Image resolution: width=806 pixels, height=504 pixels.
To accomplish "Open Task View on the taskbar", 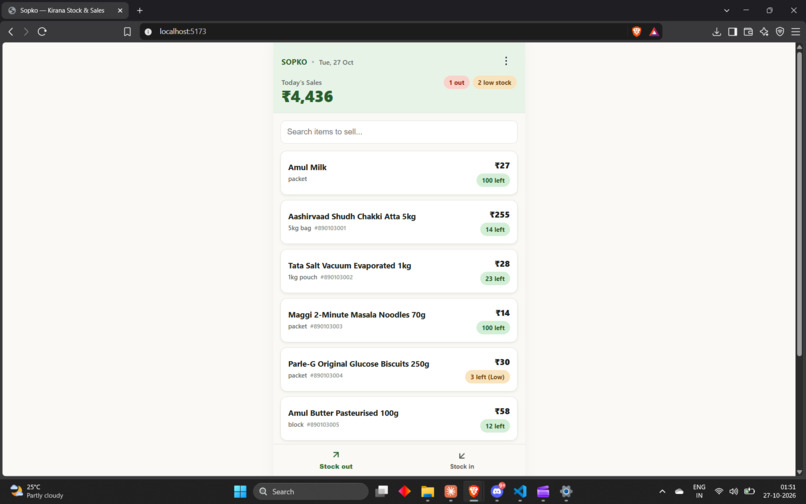I will click(x=381, y=492).
